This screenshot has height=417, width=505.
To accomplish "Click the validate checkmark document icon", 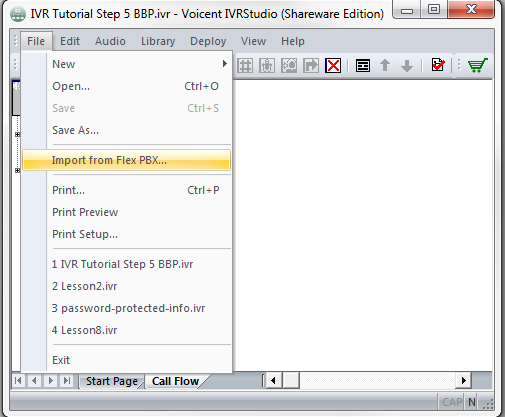I will pyautogui.click(x=438, y=65).
